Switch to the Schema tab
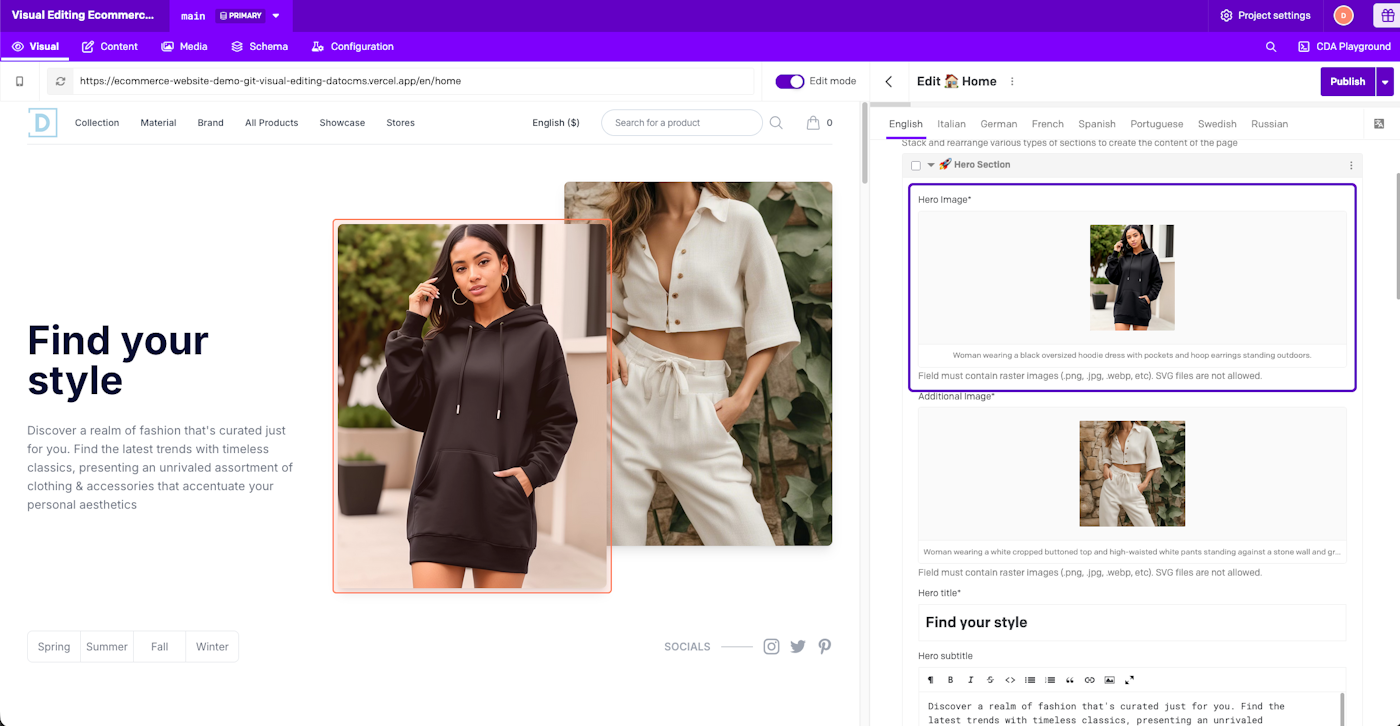Screen dimensions: 1400x726 tap(260, 47)
